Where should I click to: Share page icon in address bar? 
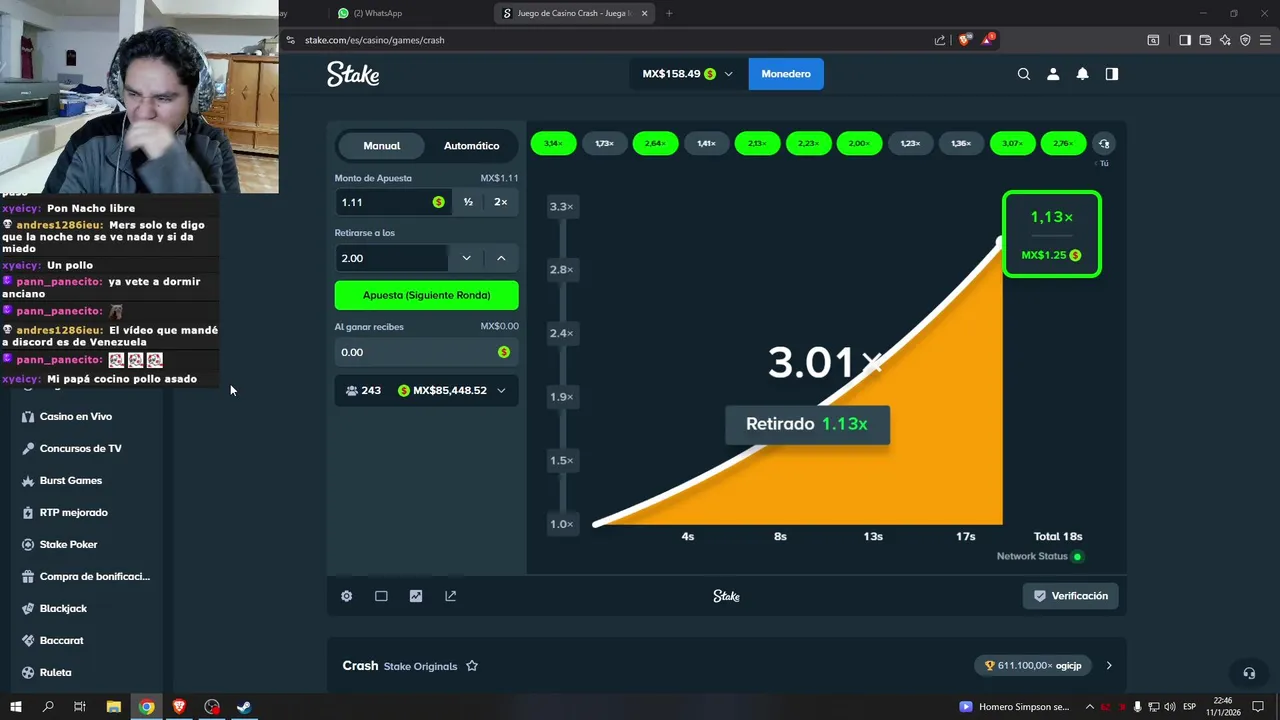(x=940, y=40)
